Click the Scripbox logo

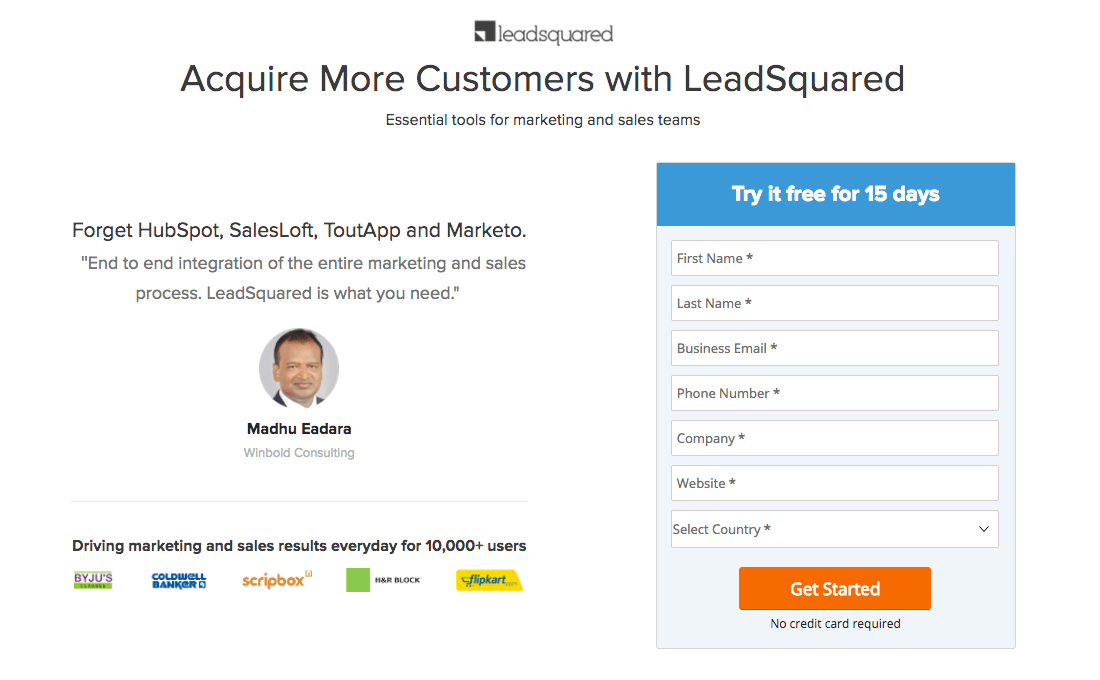coord(276,580)
